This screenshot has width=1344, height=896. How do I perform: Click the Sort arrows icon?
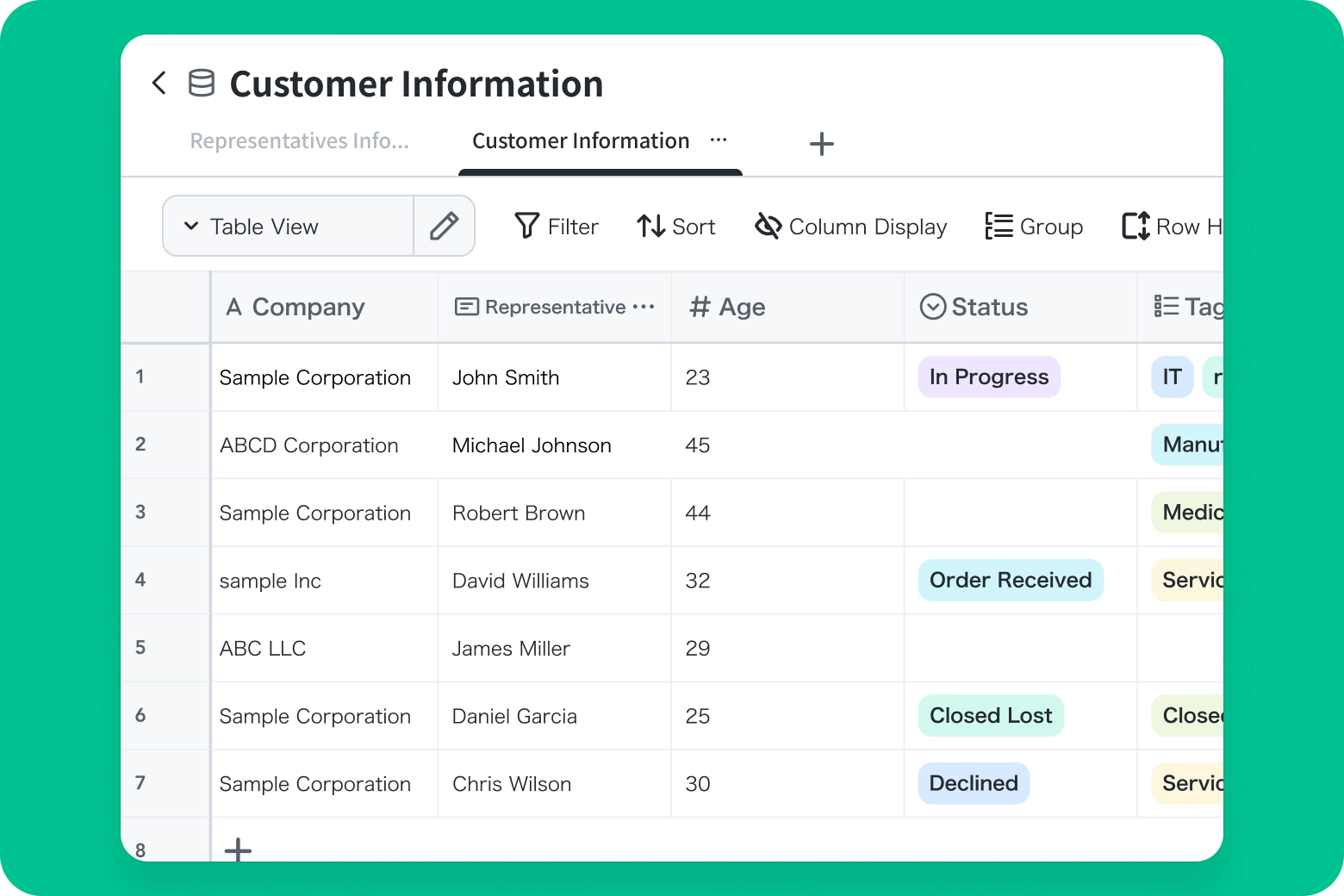(x=650, y=227)
